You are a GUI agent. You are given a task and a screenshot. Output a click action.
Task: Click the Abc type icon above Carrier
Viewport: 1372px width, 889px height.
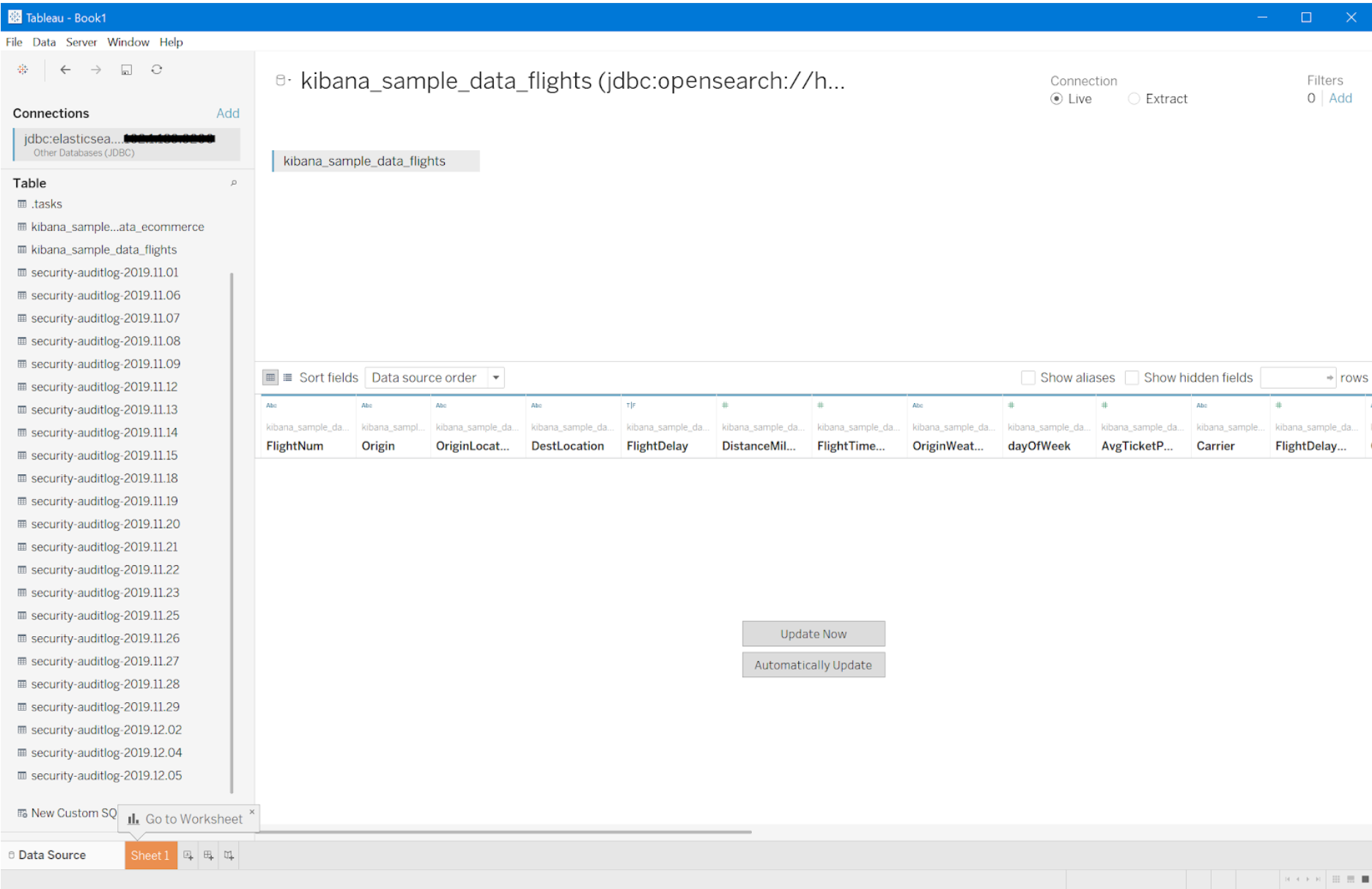click(x=1202, y=405)
